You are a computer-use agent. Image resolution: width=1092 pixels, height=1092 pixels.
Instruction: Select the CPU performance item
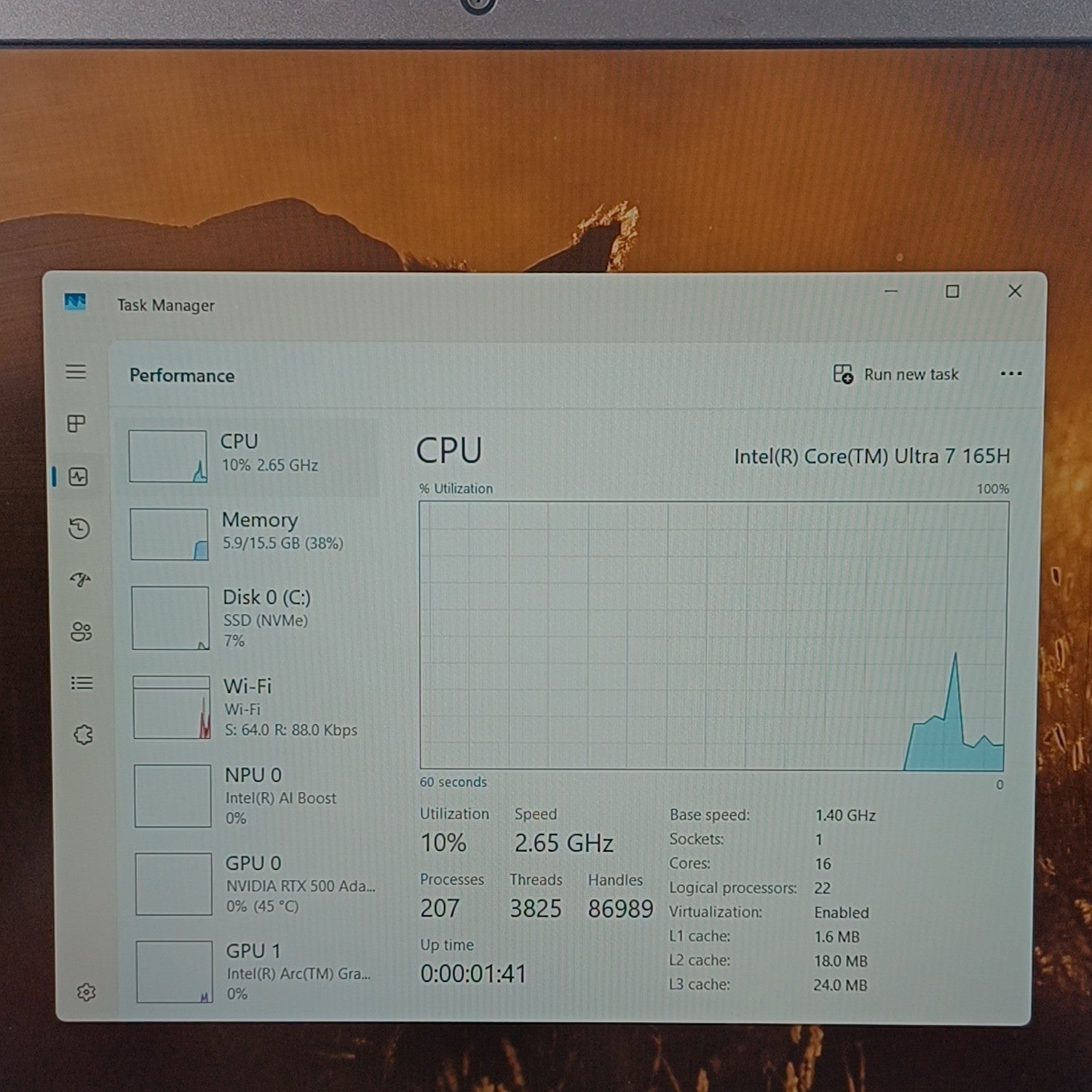248,456
